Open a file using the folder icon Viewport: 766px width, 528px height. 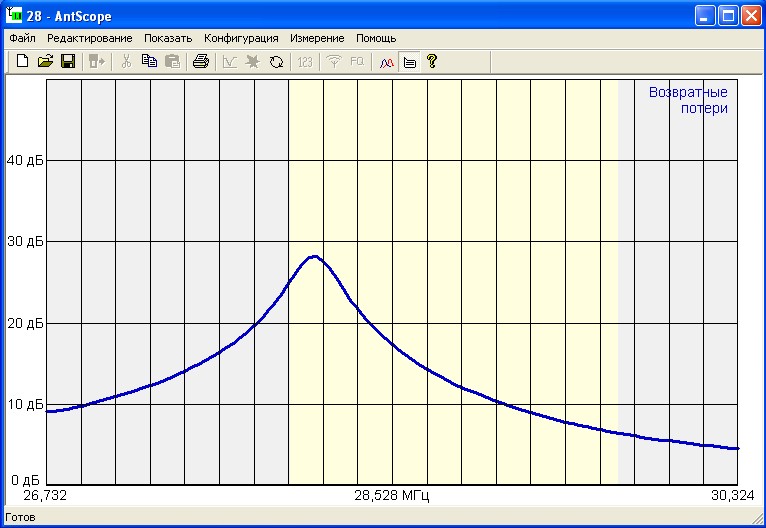click(45, 62)
